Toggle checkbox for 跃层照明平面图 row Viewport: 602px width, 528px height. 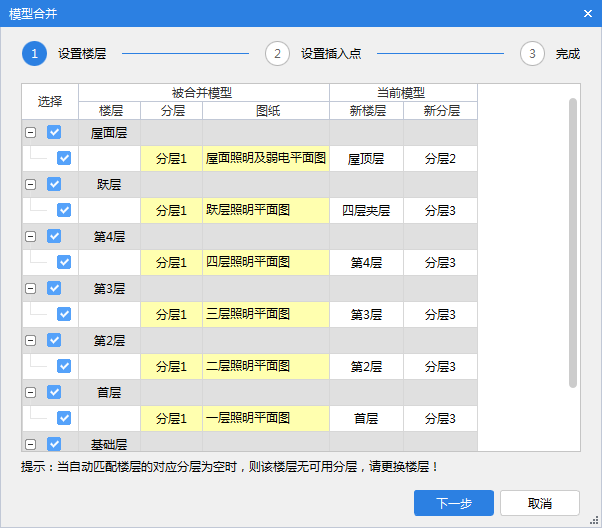[64, 210]
